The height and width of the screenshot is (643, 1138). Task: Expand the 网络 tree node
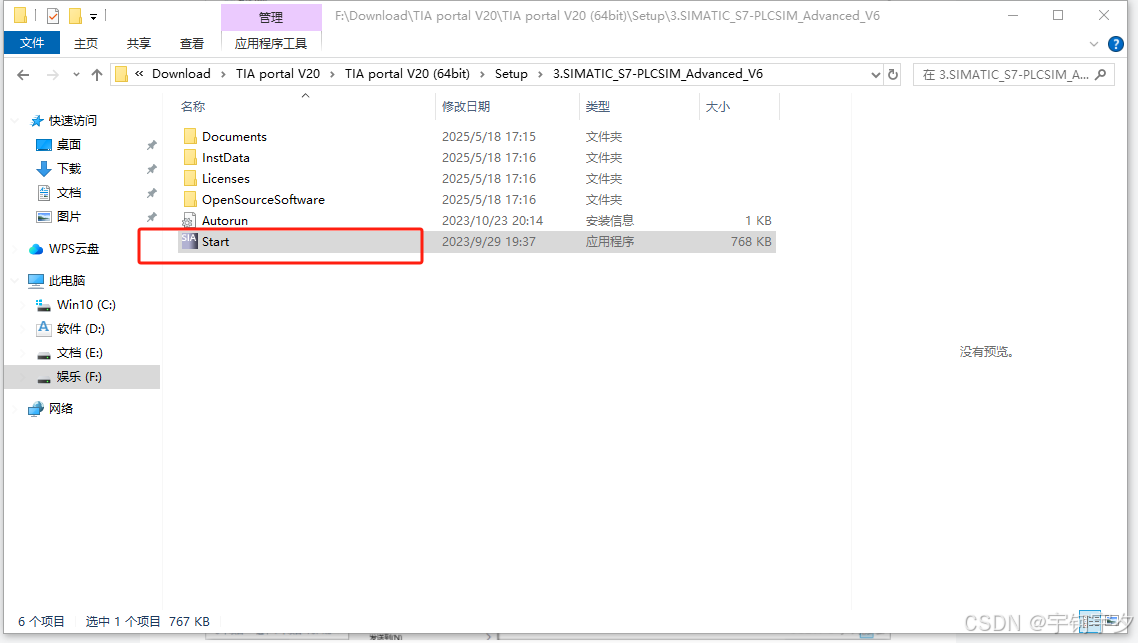(16, 409)
